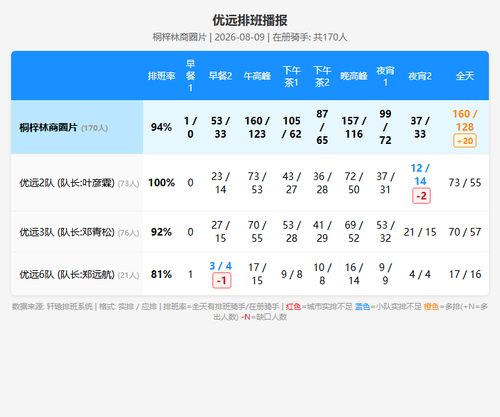Click the 100% scheduling rate cell
This screenshot has width=500, height=417.
click(161, 183)
